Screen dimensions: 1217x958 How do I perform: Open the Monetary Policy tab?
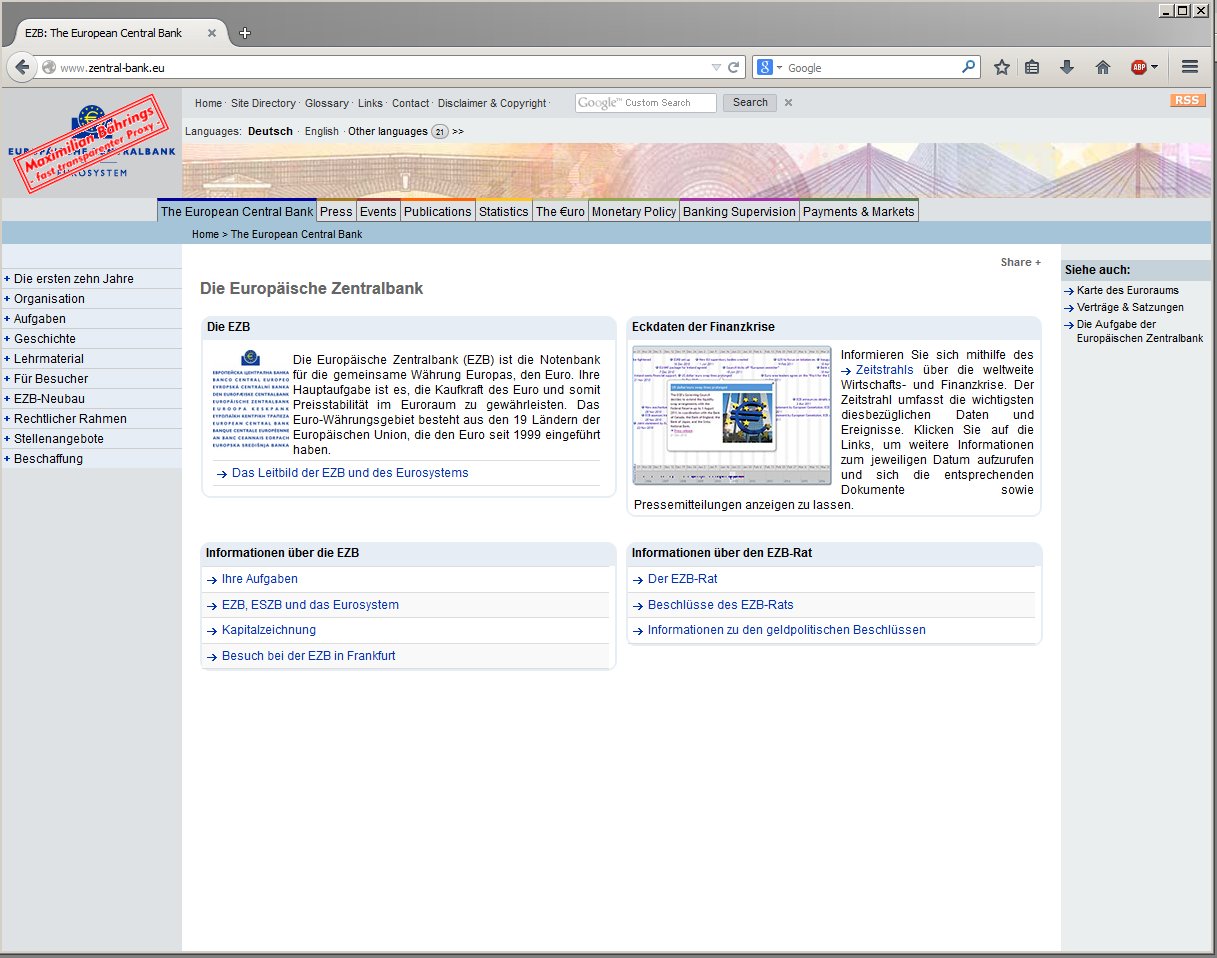[x=633, y=211]
